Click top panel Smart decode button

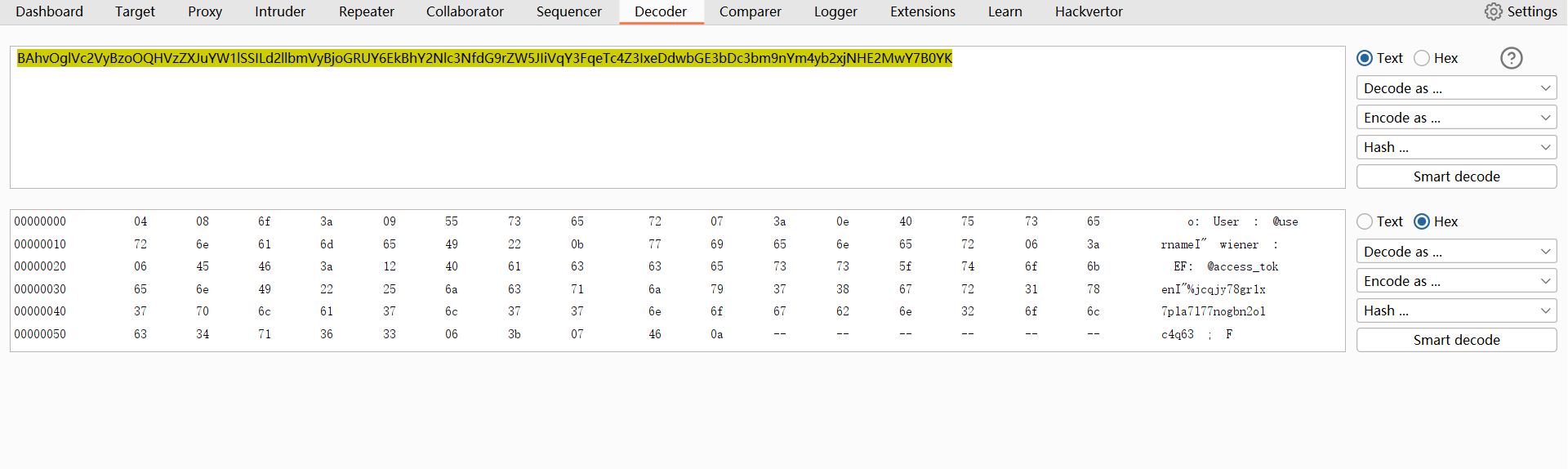(x=1457, y=176)
